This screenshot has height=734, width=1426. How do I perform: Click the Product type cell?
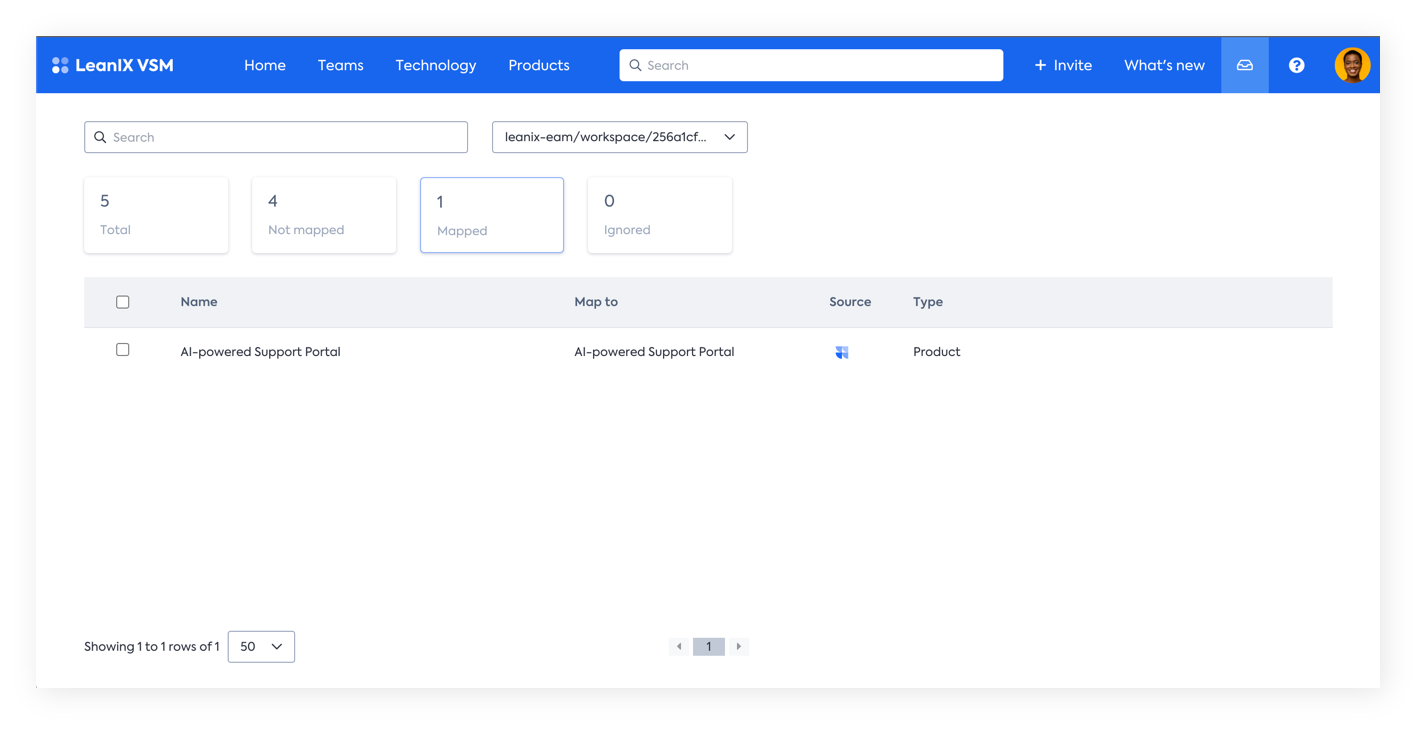936,352
